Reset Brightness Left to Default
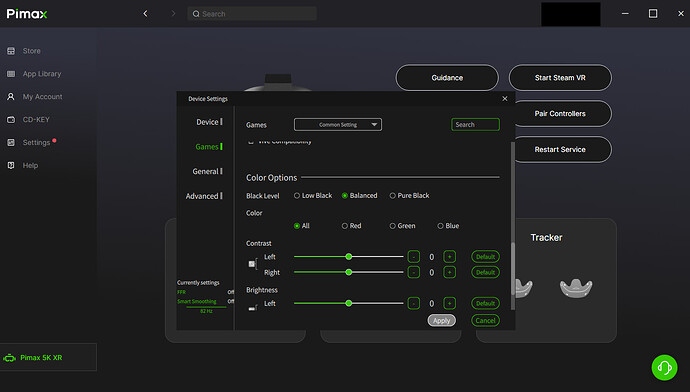This screenshot has width=690, height=392. pyautogui.click(x=485, y=303)
